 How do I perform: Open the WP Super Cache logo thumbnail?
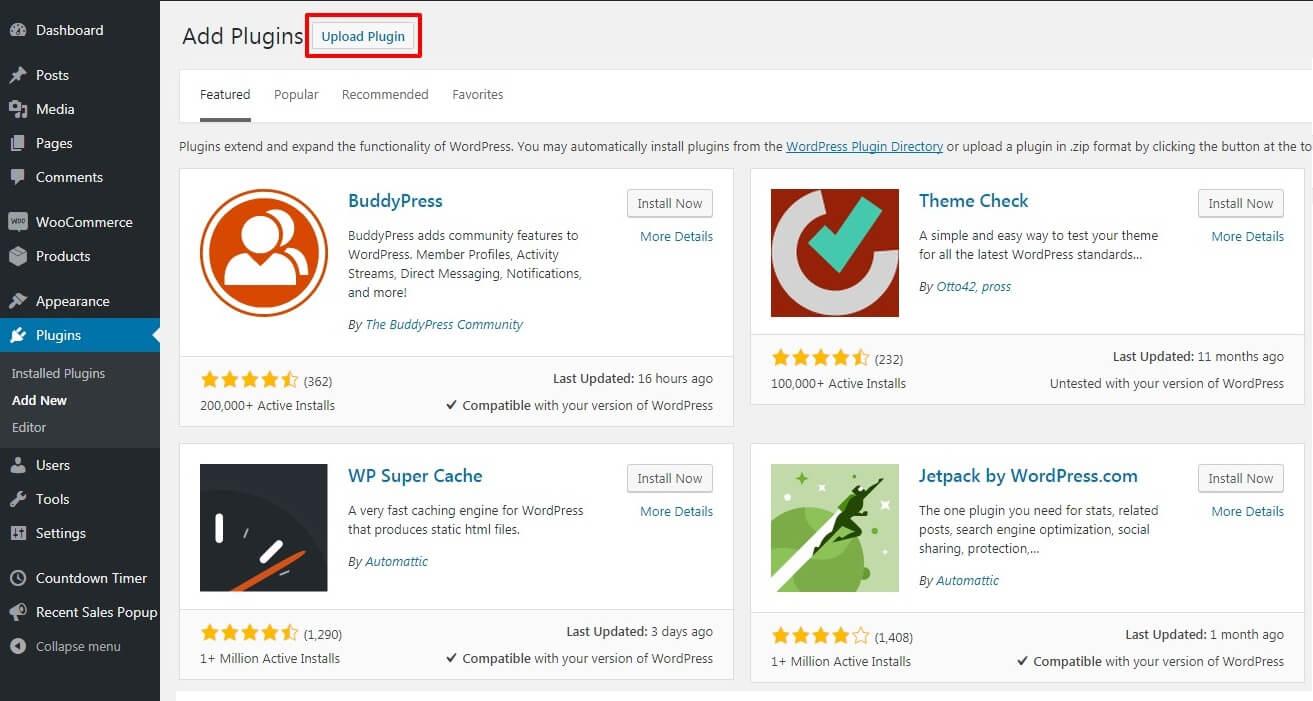pyautogui.click(x=264, y=528)
